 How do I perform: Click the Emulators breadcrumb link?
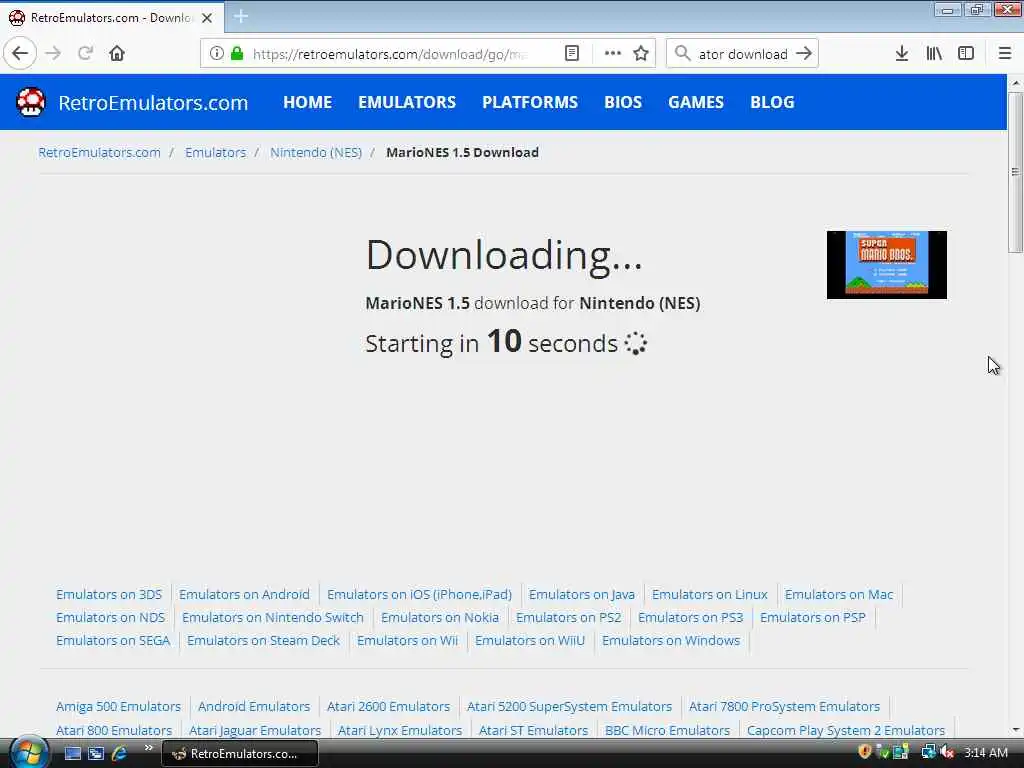pos(216,152)
